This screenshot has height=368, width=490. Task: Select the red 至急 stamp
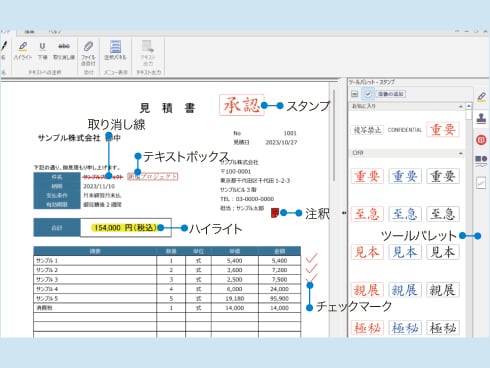pyautogui.click(x=367, y=214)
